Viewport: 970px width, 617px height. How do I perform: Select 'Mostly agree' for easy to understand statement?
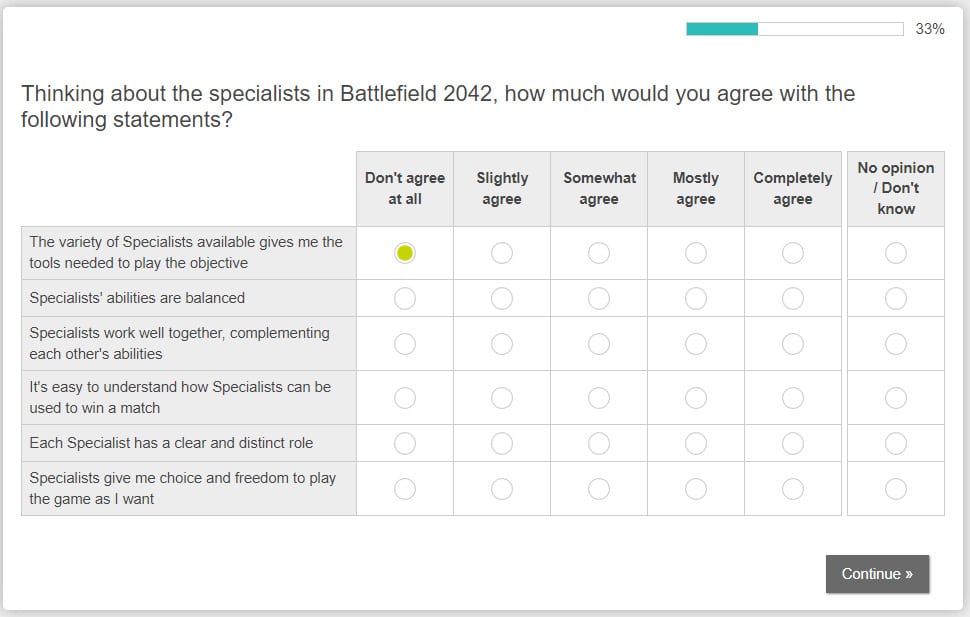tap(696, 397)
